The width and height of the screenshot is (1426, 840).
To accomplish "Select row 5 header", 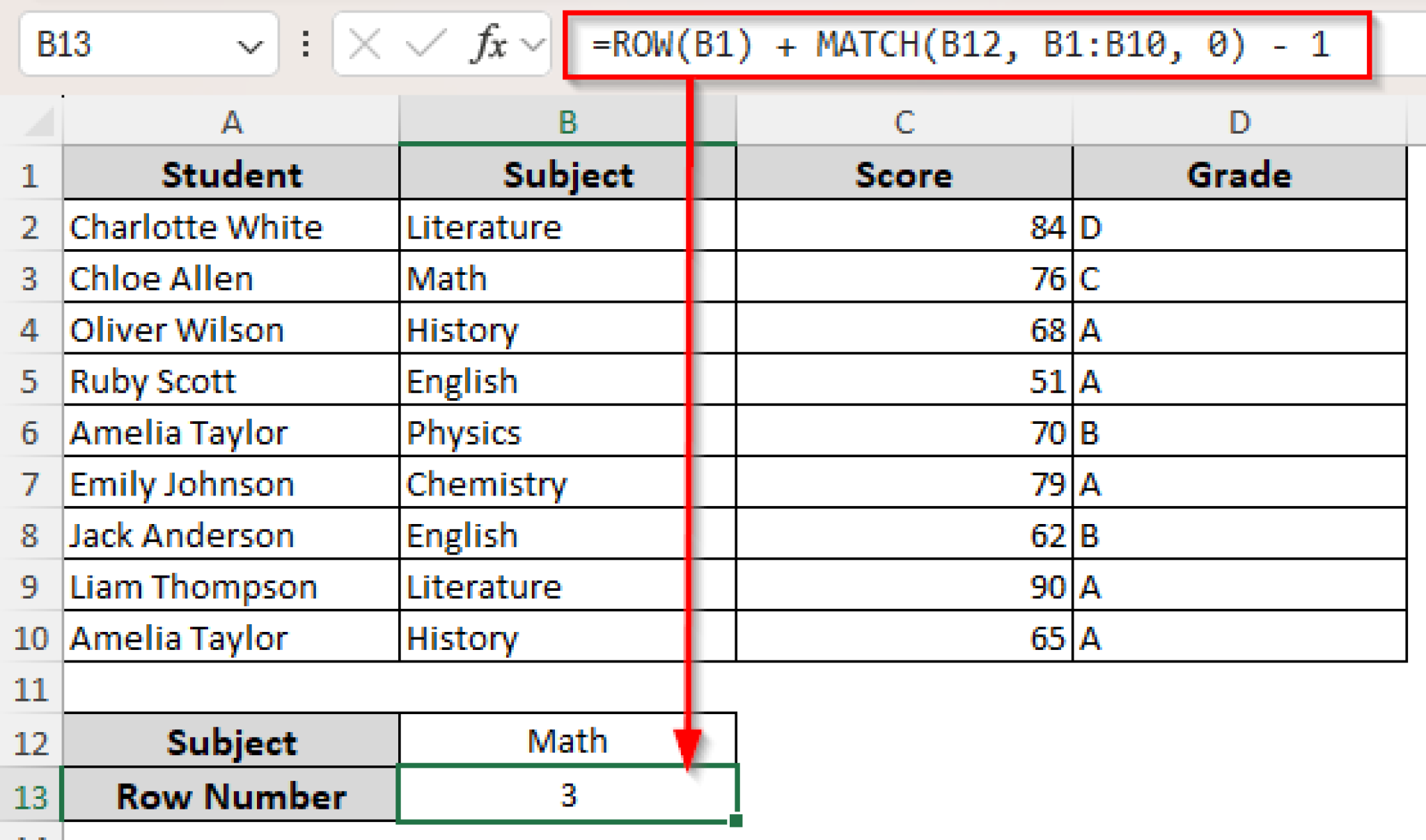I will (x=31, y=381).
